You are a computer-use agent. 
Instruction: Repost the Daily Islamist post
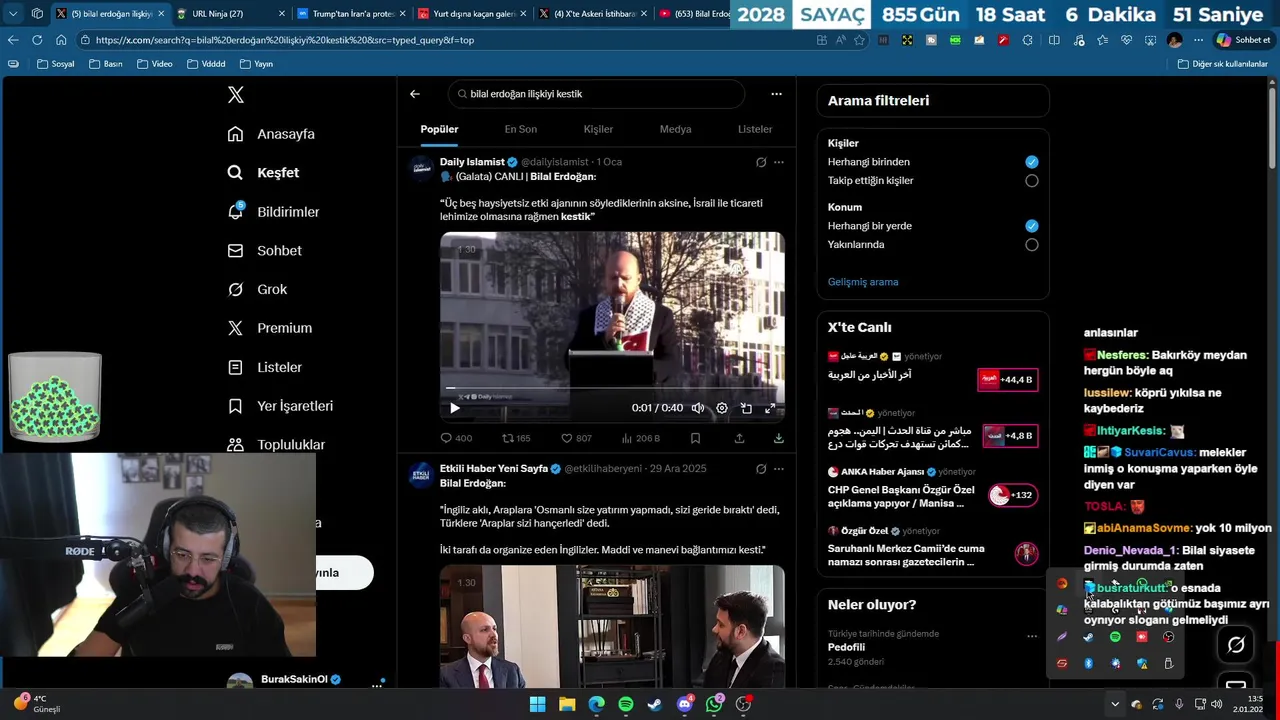pos(516,438)
